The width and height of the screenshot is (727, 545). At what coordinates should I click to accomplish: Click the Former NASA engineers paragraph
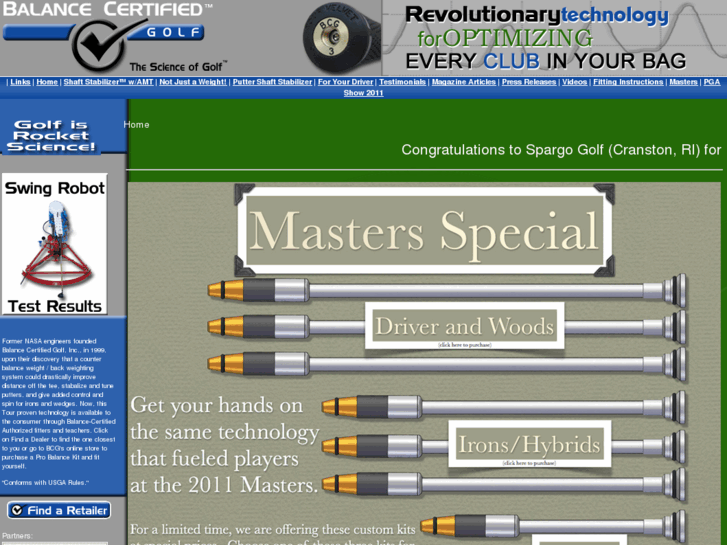point(58,404)
